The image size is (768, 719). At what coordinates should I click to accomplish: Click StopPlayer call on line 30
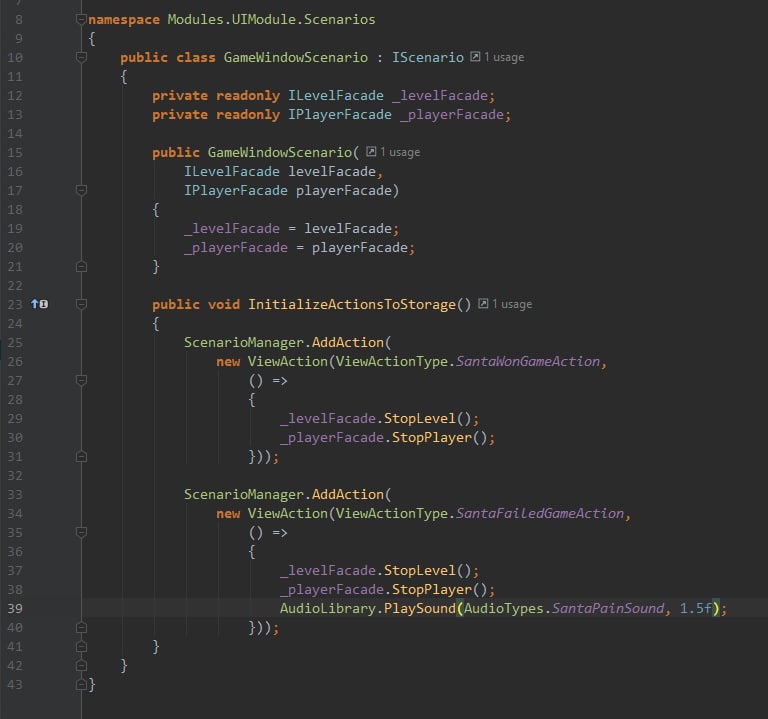[x=432, y=437]
